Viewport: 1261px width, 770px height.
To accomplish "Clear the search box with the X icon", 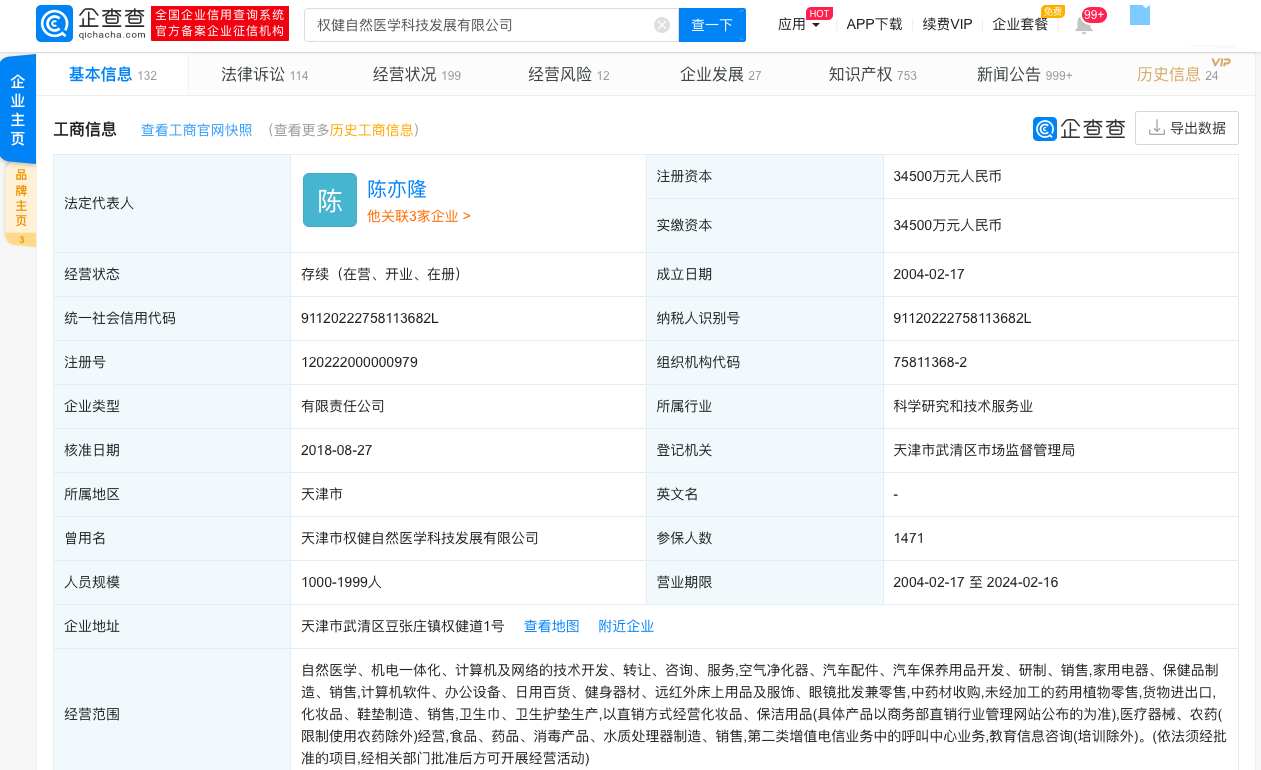I will 662,25.
